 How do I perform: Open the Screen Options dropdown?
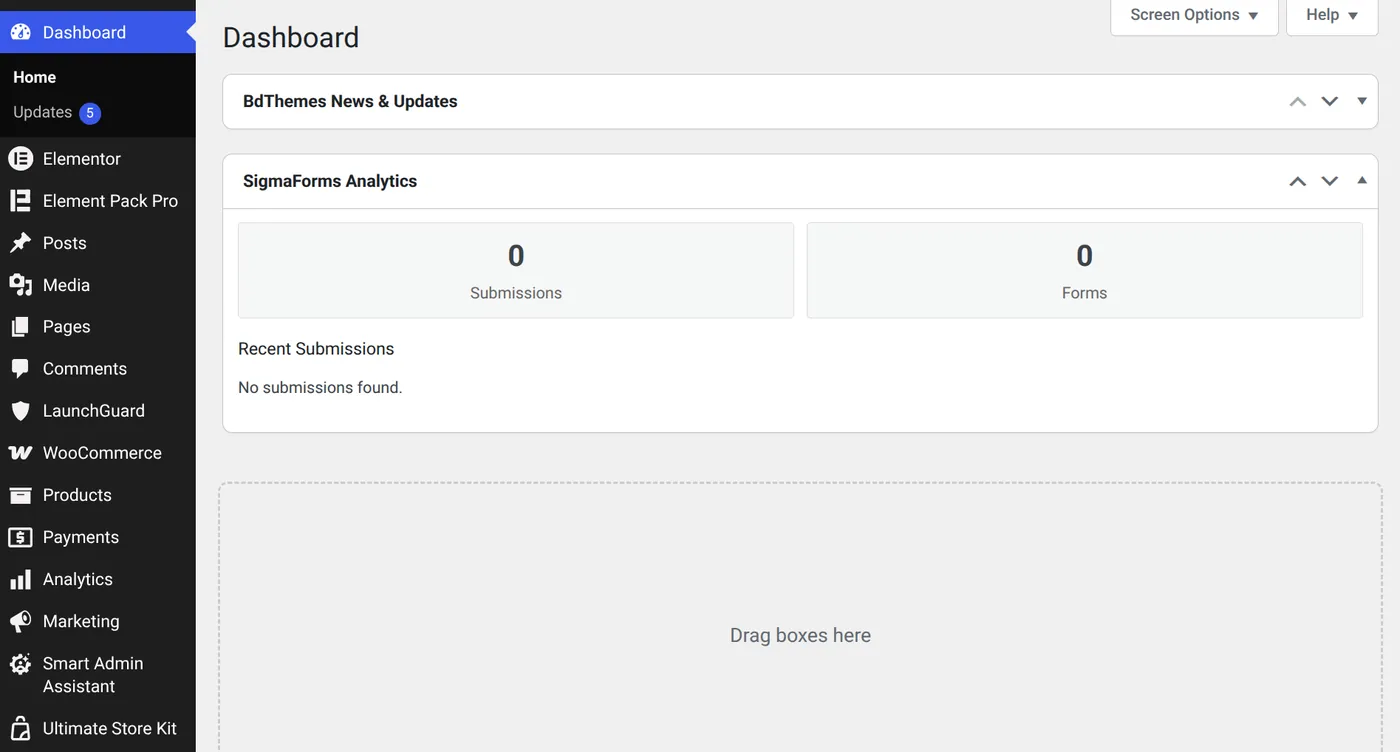click(x=1194, y=15)
